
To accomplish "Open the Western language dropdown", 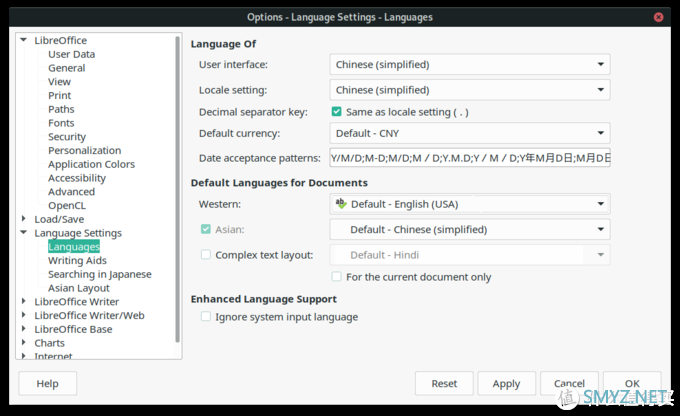I will (470, 204).
